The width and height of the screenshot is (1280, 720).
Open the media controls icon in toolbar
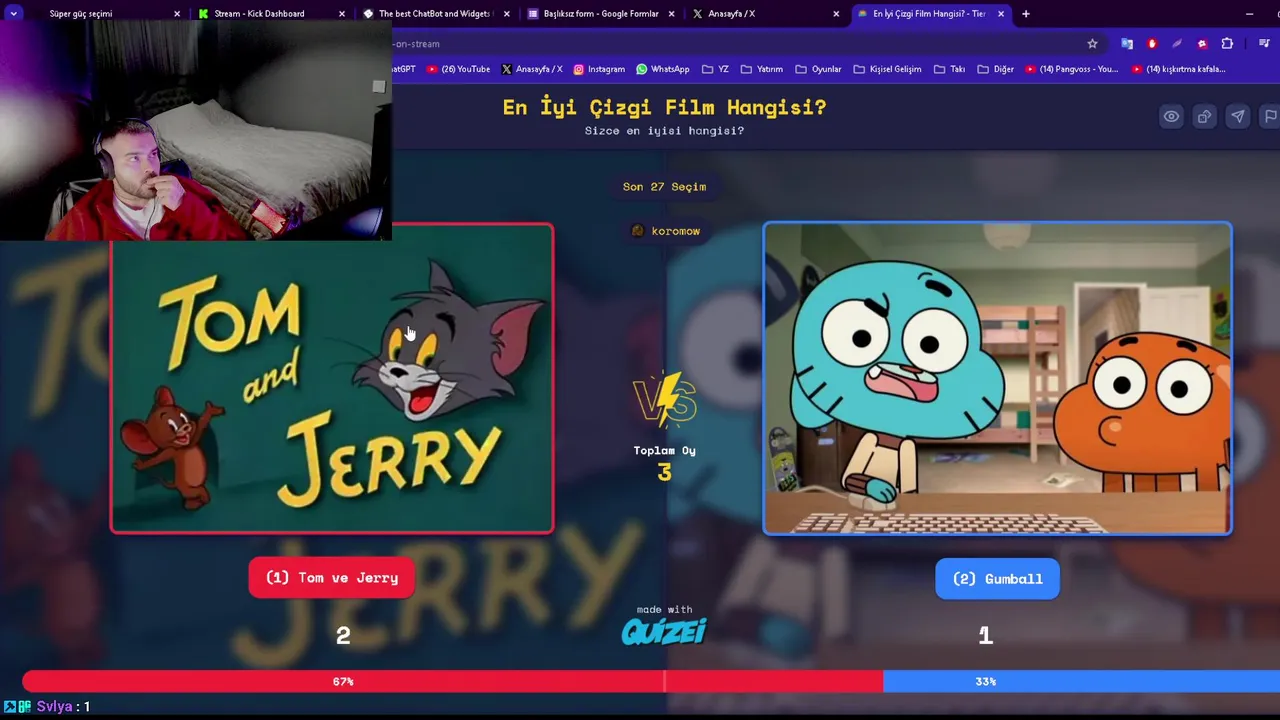click(x=1264, y=44)
